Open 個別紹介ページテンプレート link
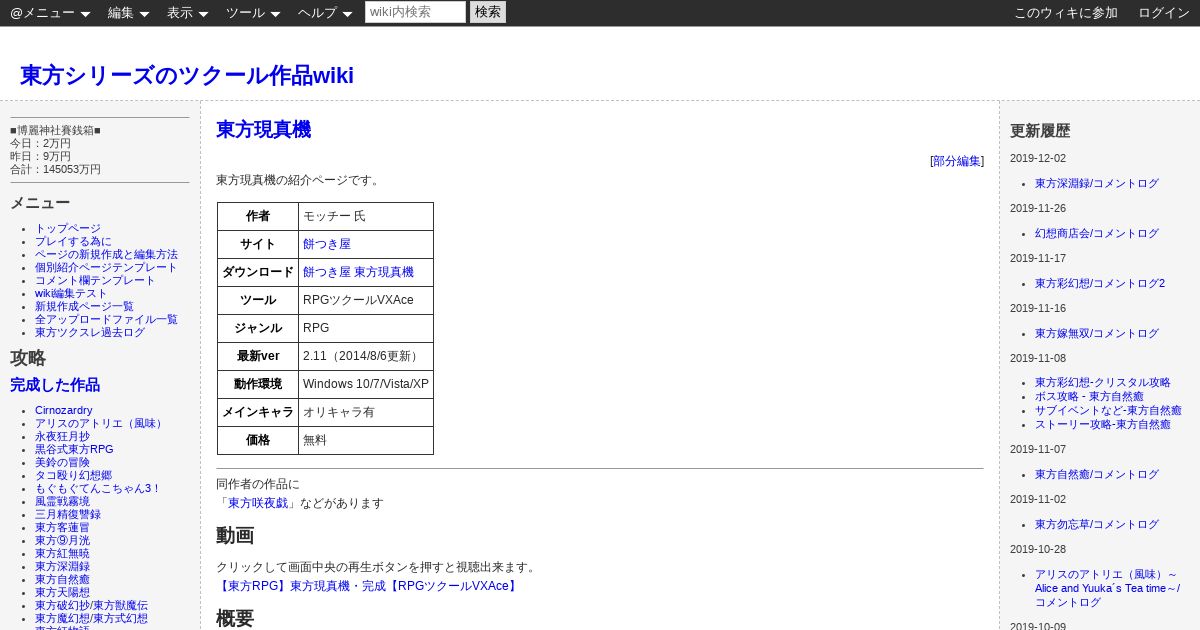 coord(106,267)
